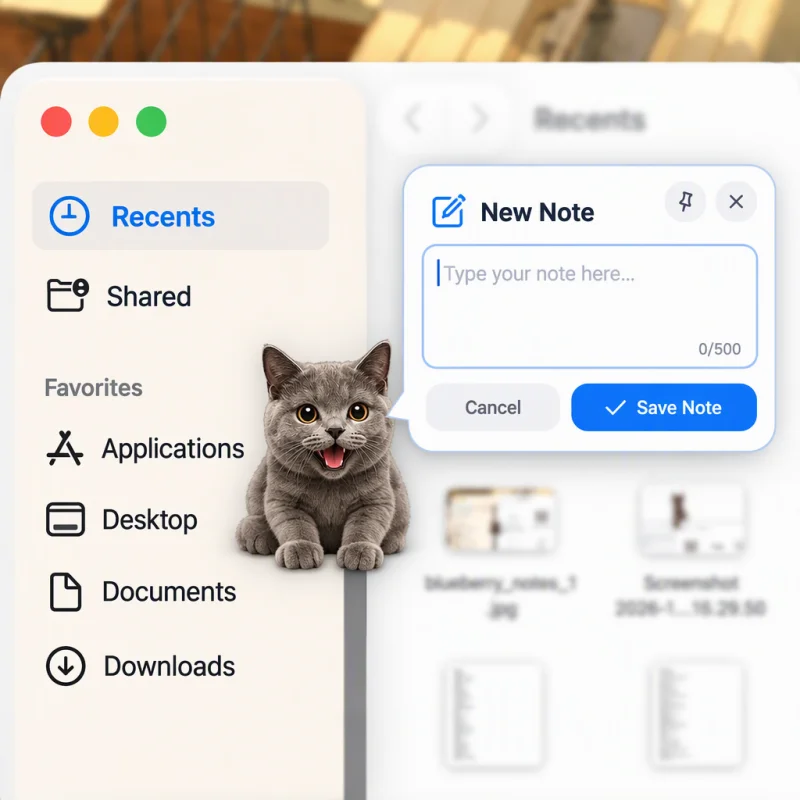Click the 0/500 character counter
Viewport: 800px width, 800px height.
tap(719, 349)
